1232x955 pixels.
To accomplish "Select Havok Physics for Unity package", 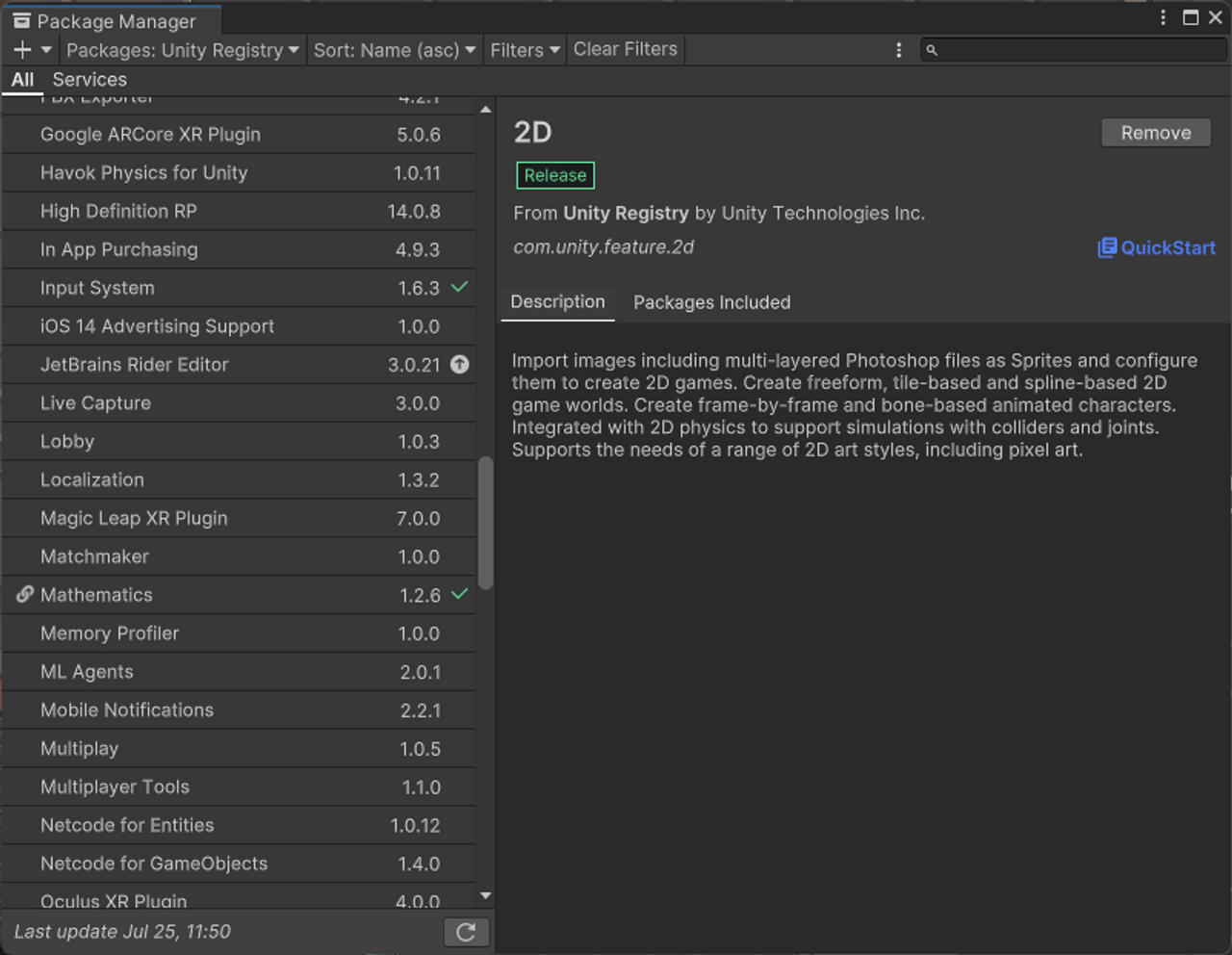I will pos(239,173).
